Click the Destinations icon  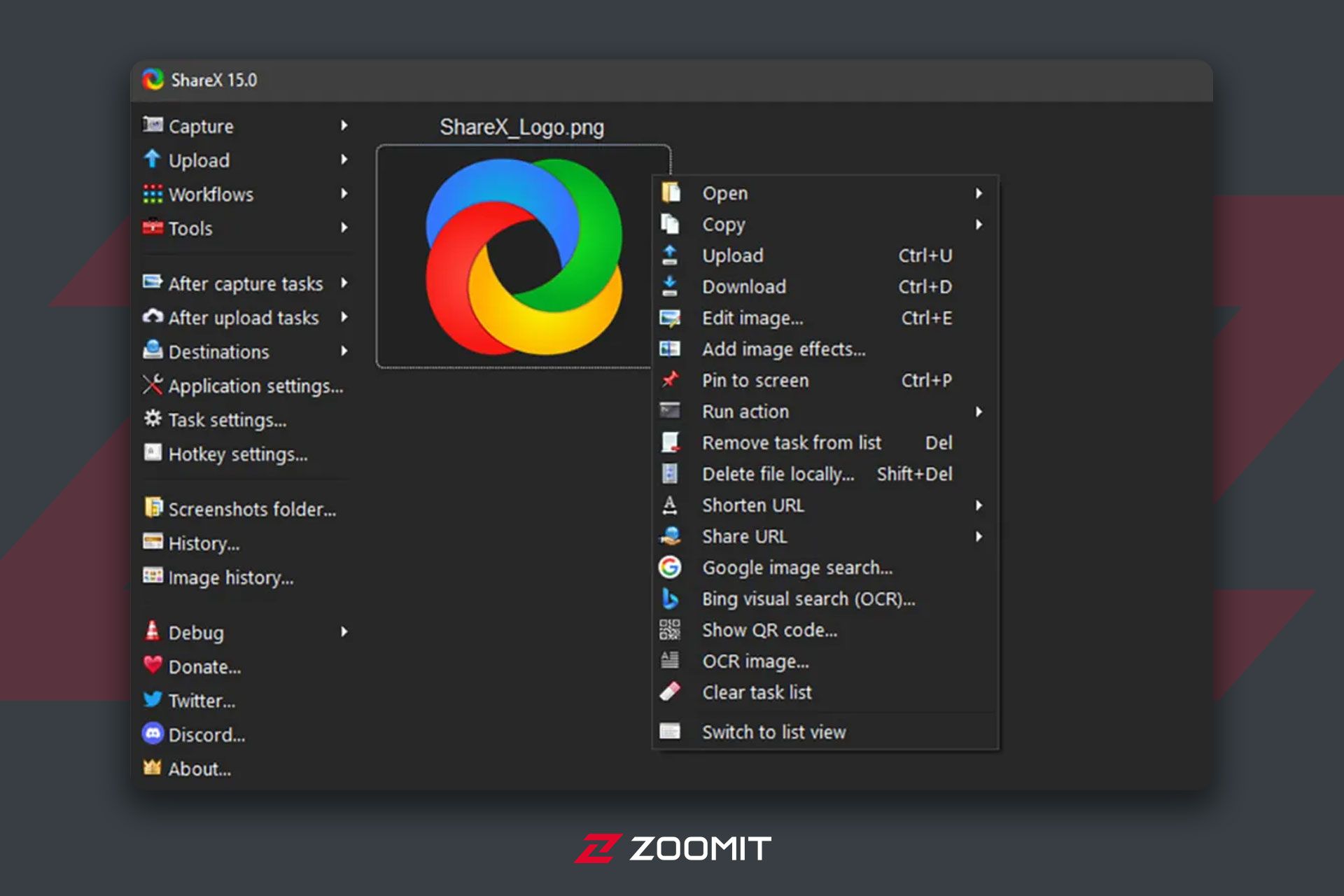(x=153, y=349)
